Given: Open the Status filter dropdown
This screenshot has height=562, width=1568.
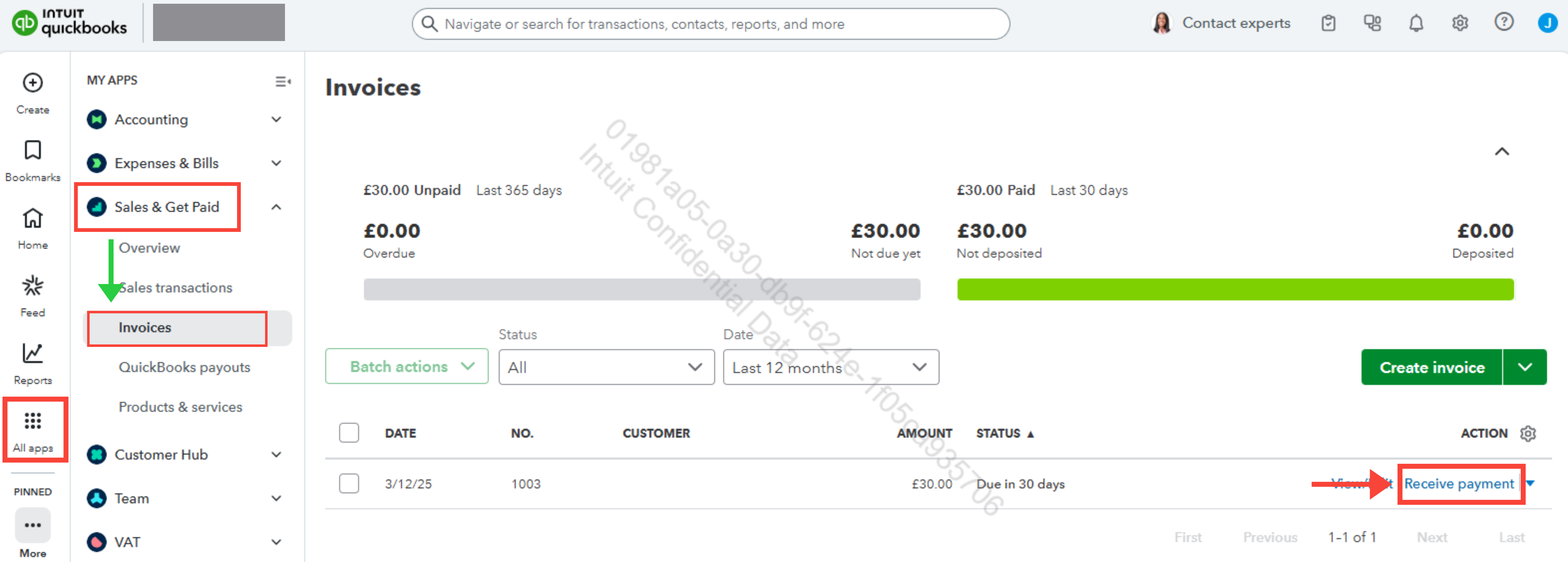Looking at the screenshot, I should coord(606,367).
